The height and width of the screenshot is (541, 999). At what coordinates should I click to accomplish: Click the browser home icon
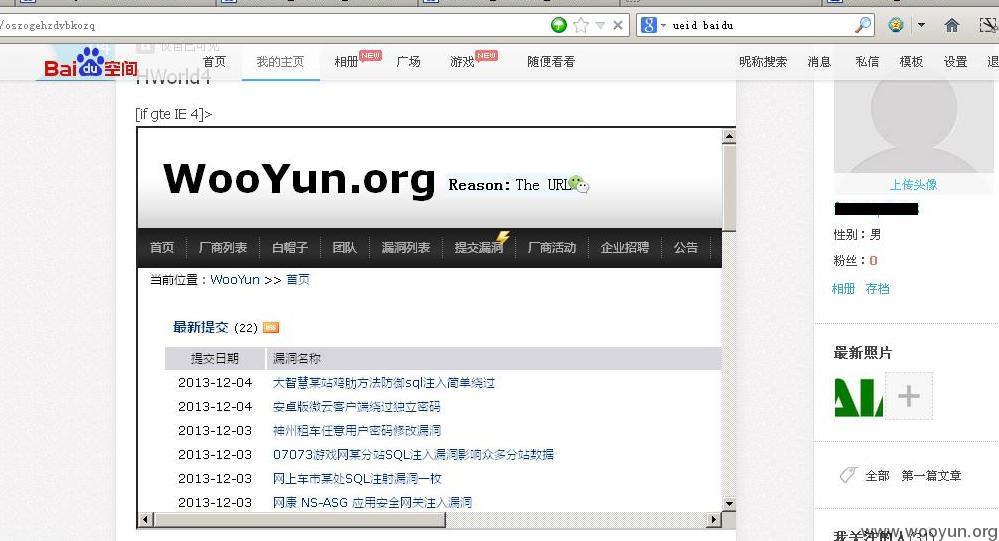tap(952, 25)
